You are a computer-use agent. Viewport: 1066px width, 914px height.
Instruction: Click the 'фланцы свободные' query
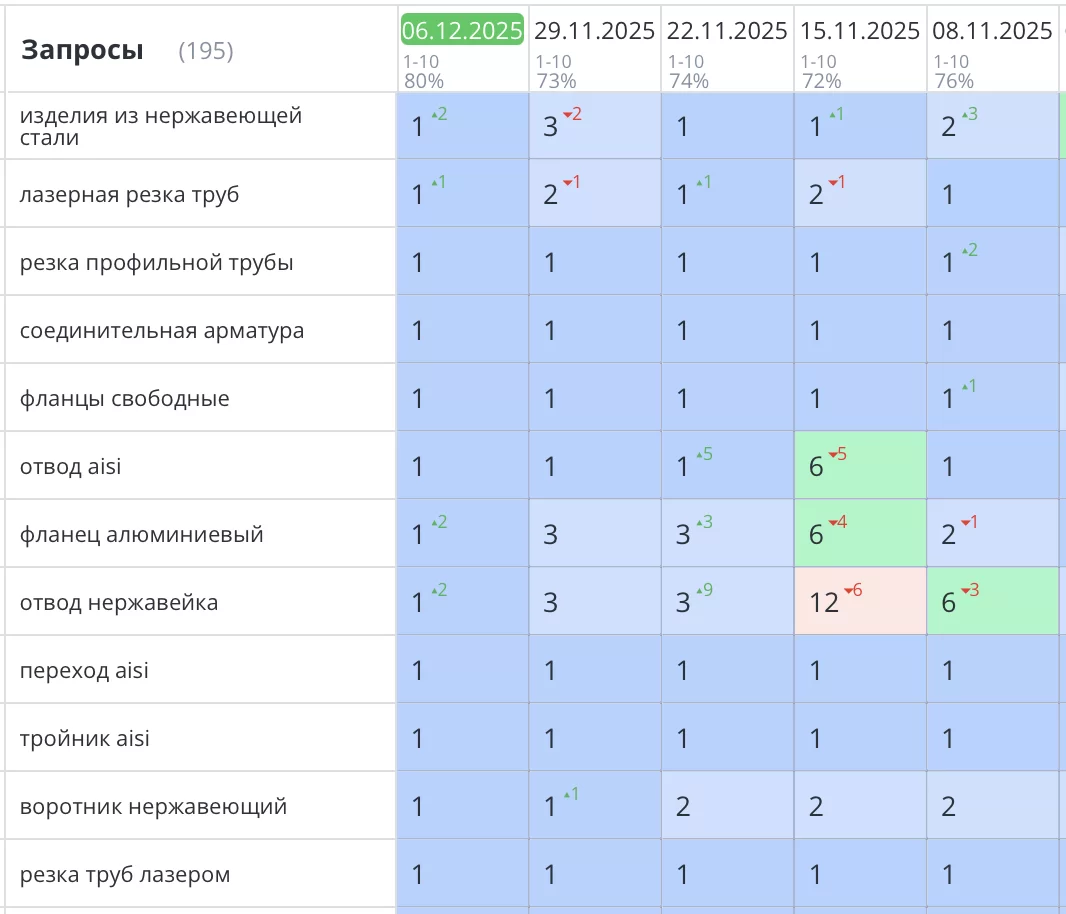125,399
